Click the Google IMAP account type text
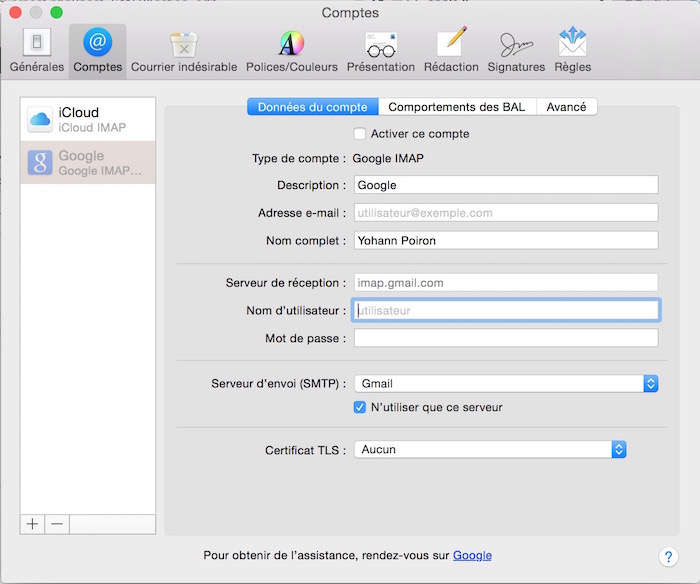Screen dimensions: 700x584 [x=388, y=159]
